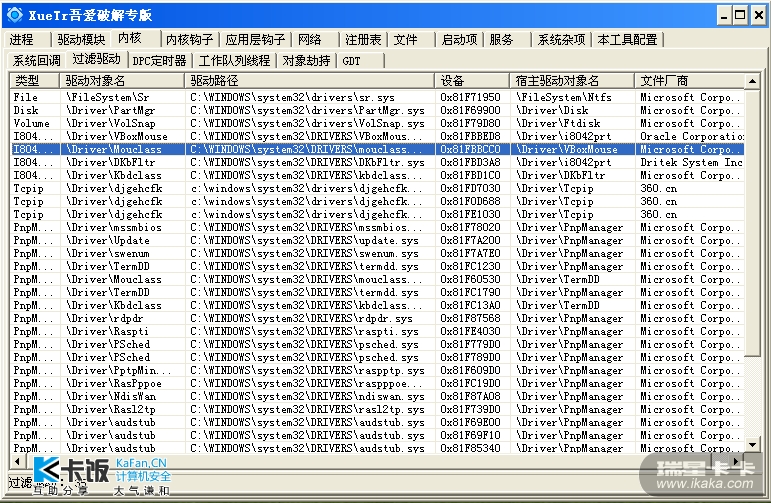The height and width of the screenshot is (503, 771).
Task: Click the vertical scrollbar up arrow
Action: pos(752,81)
